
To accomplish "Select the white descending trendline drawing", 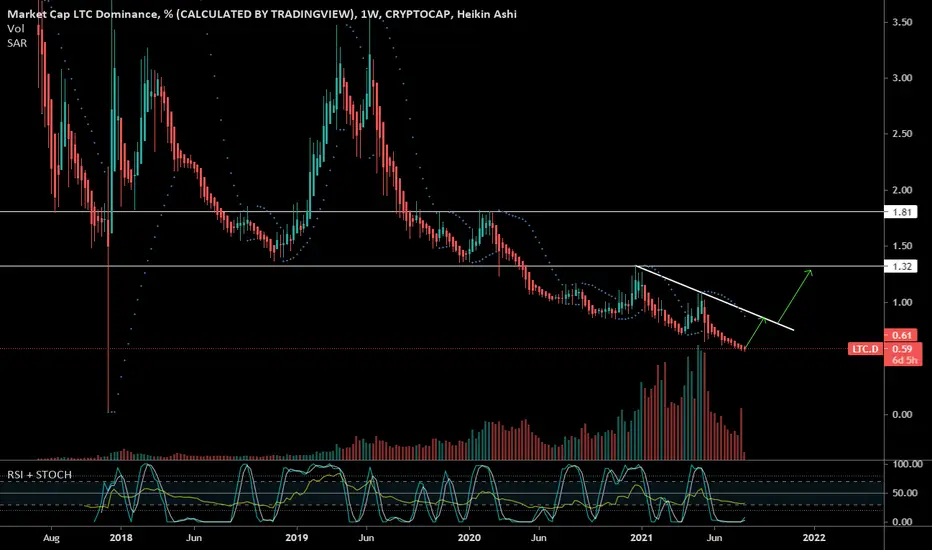I will [715, 298].
